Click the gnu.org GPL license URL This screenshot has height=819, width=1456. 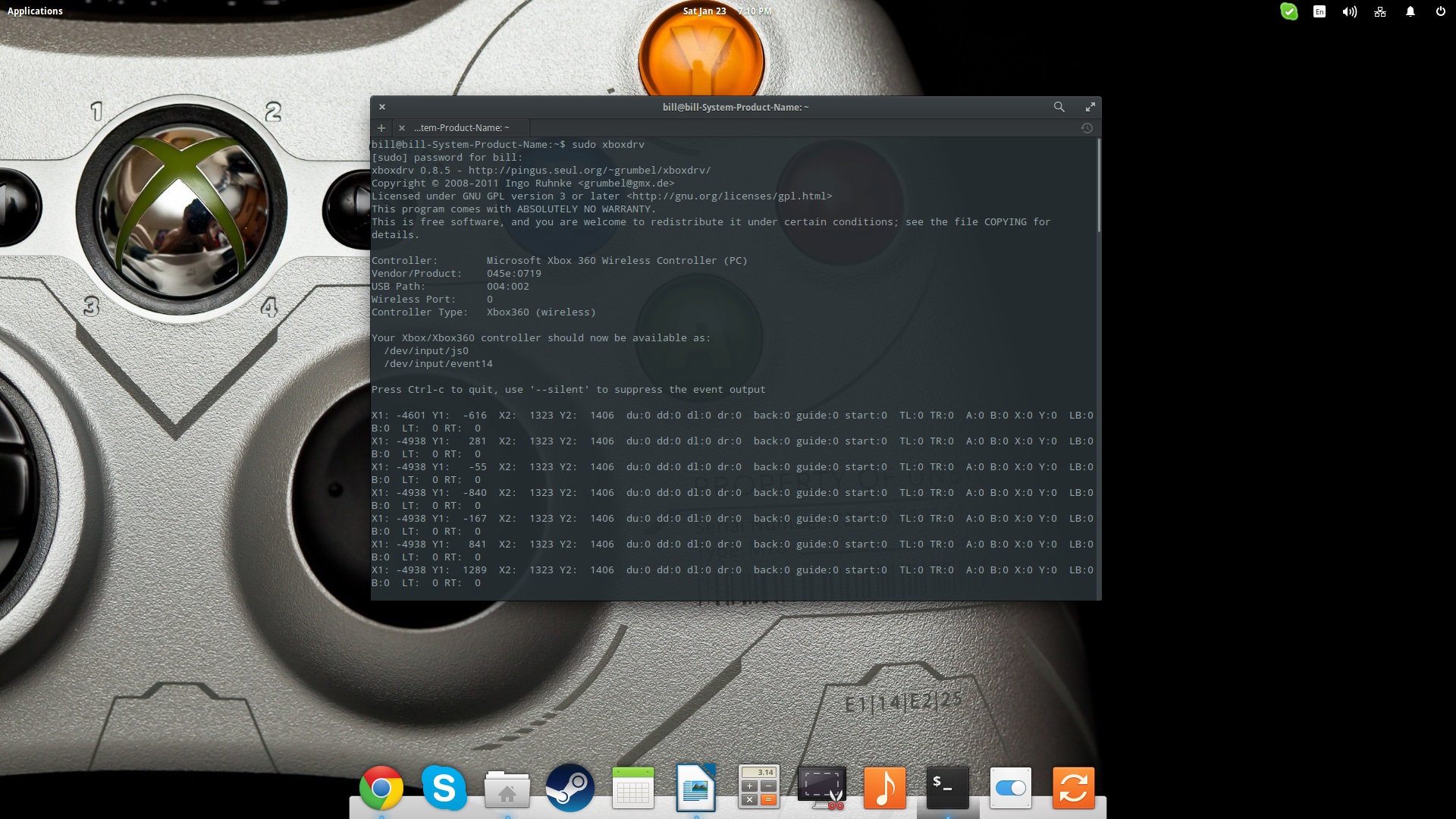(729, 196)
